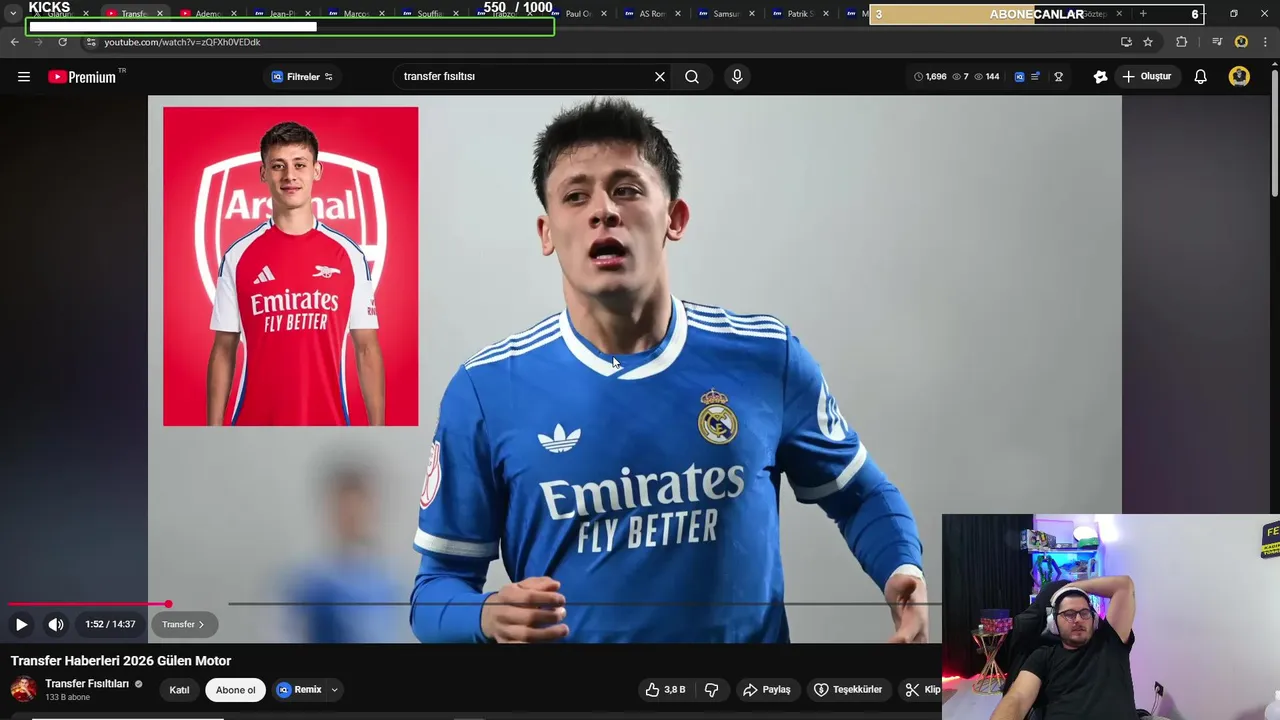This screenshot has height=720, width=1280.
Task: Play the video with the play button
Action: tap(21, 624)
